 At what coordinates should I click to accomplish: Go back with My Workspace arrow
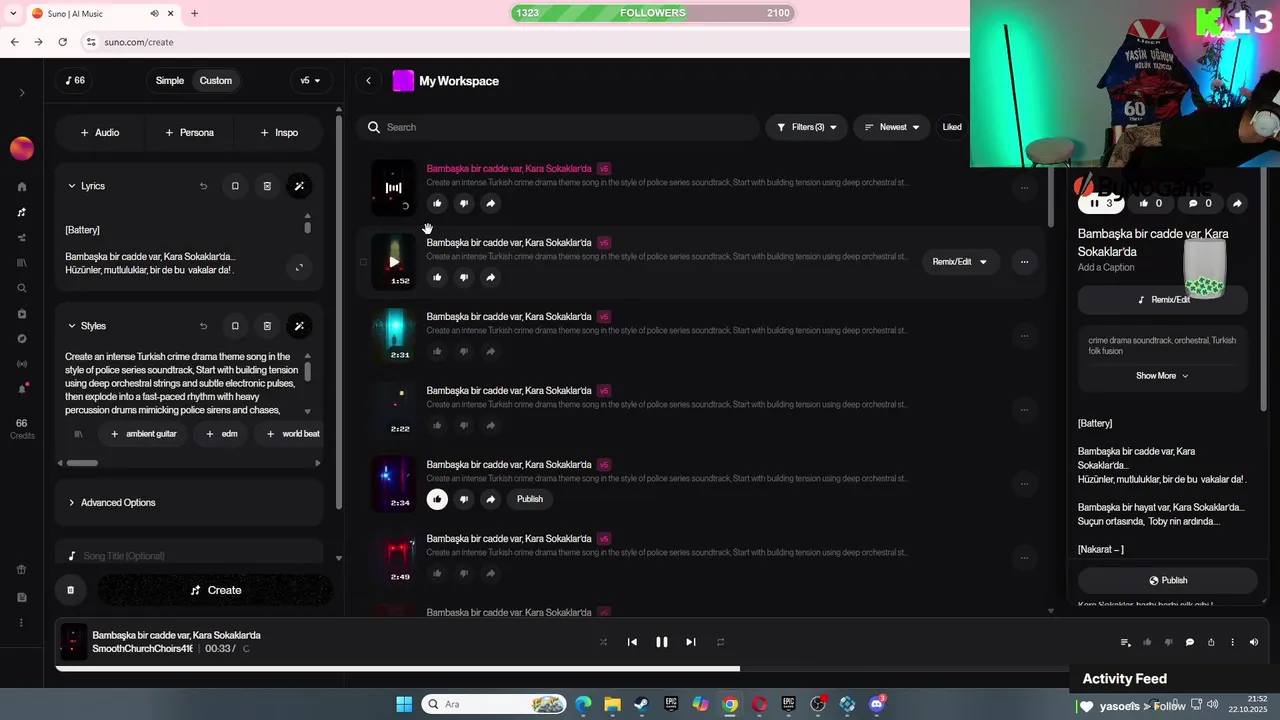pos(368,81)
